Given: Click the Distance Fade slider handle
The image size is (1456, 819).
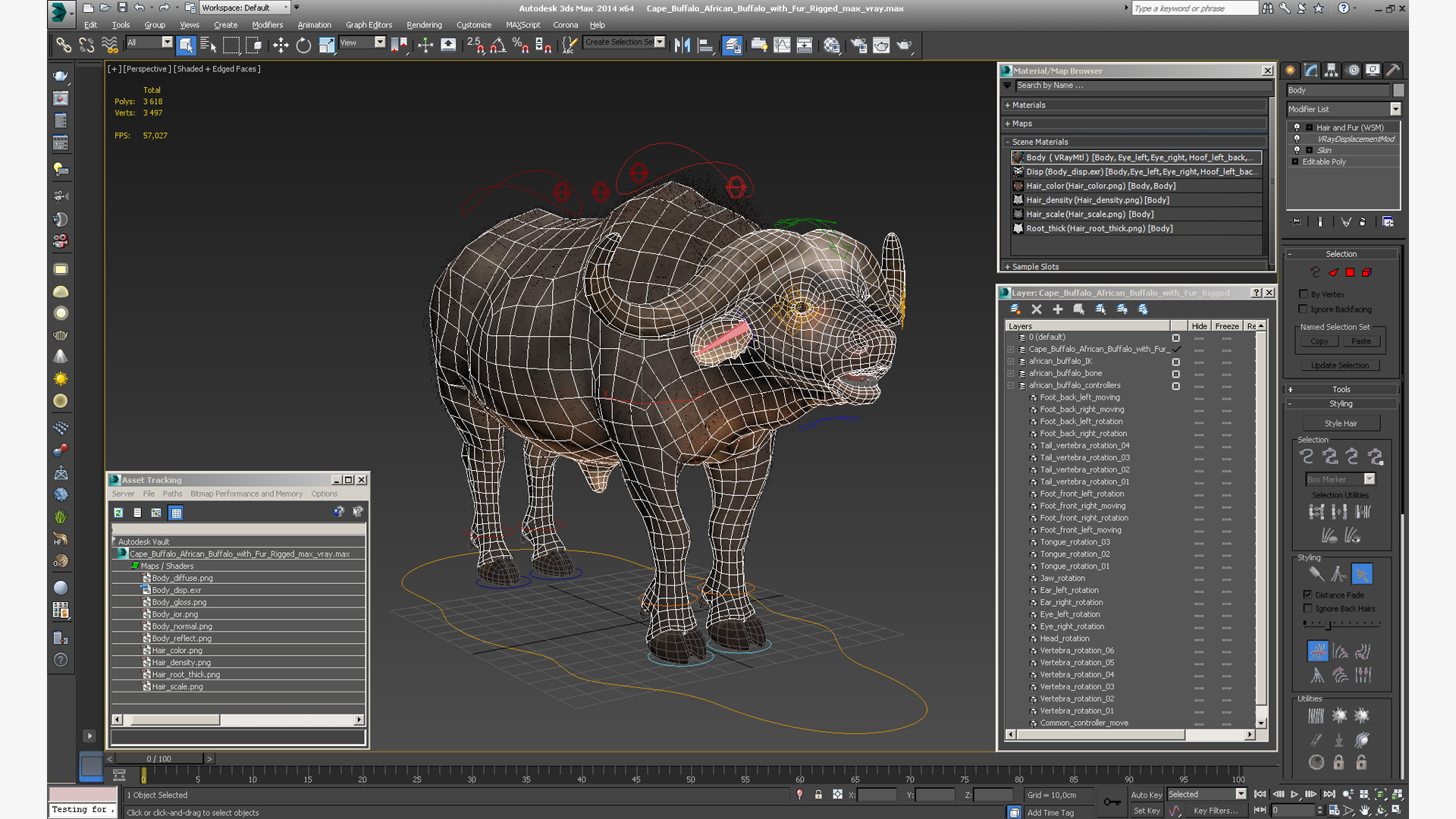Looking at the screenshot, I should 1328,625.
